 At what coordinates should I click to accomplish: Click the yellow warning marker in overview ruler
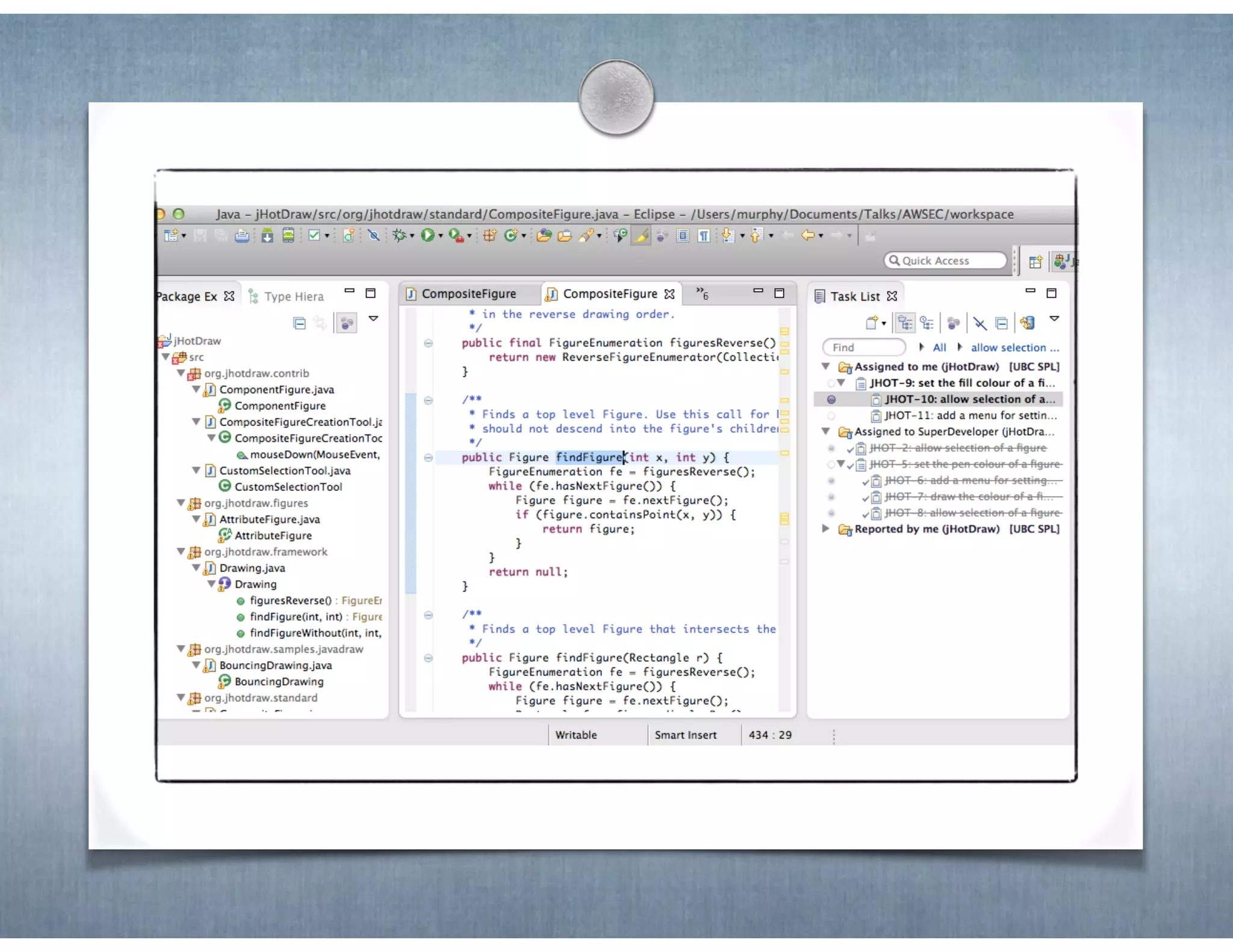click(784, 519)
